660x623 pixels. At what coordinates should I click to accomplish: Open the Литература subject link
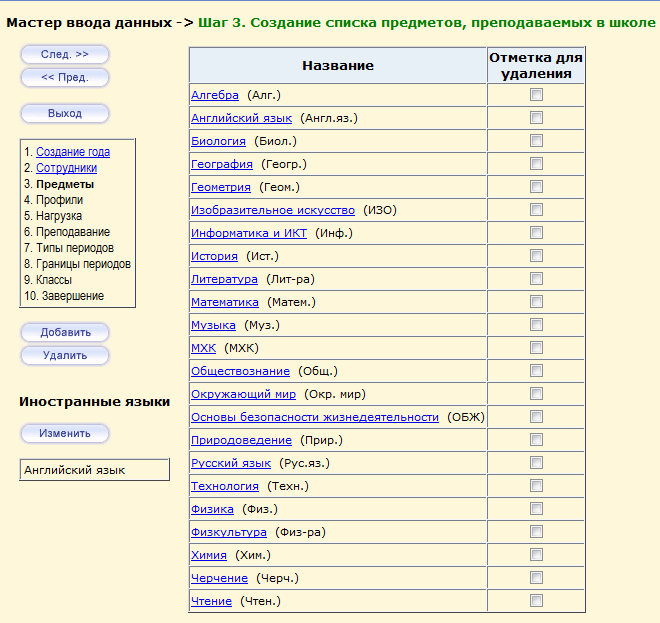pyautogui.click(x=224, y=279)
